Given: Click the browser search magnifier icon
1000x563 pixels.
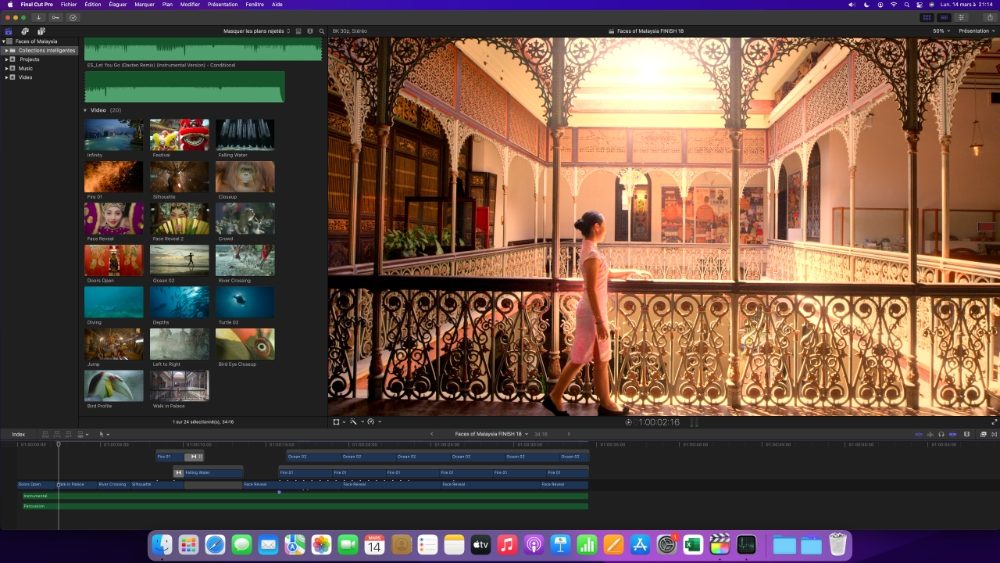Looking at the screenshot, I should (x=321, y=31).
